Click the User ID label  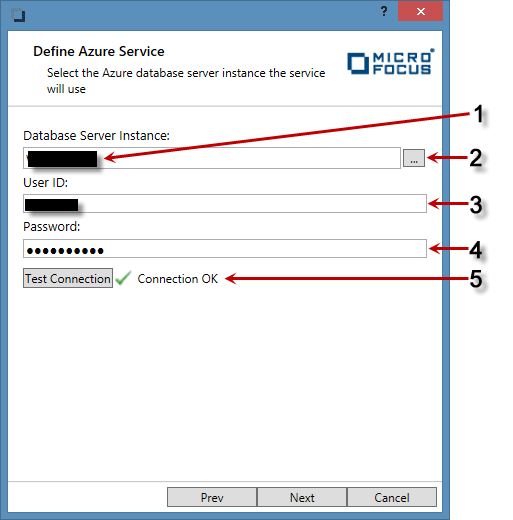coord(45,183)
